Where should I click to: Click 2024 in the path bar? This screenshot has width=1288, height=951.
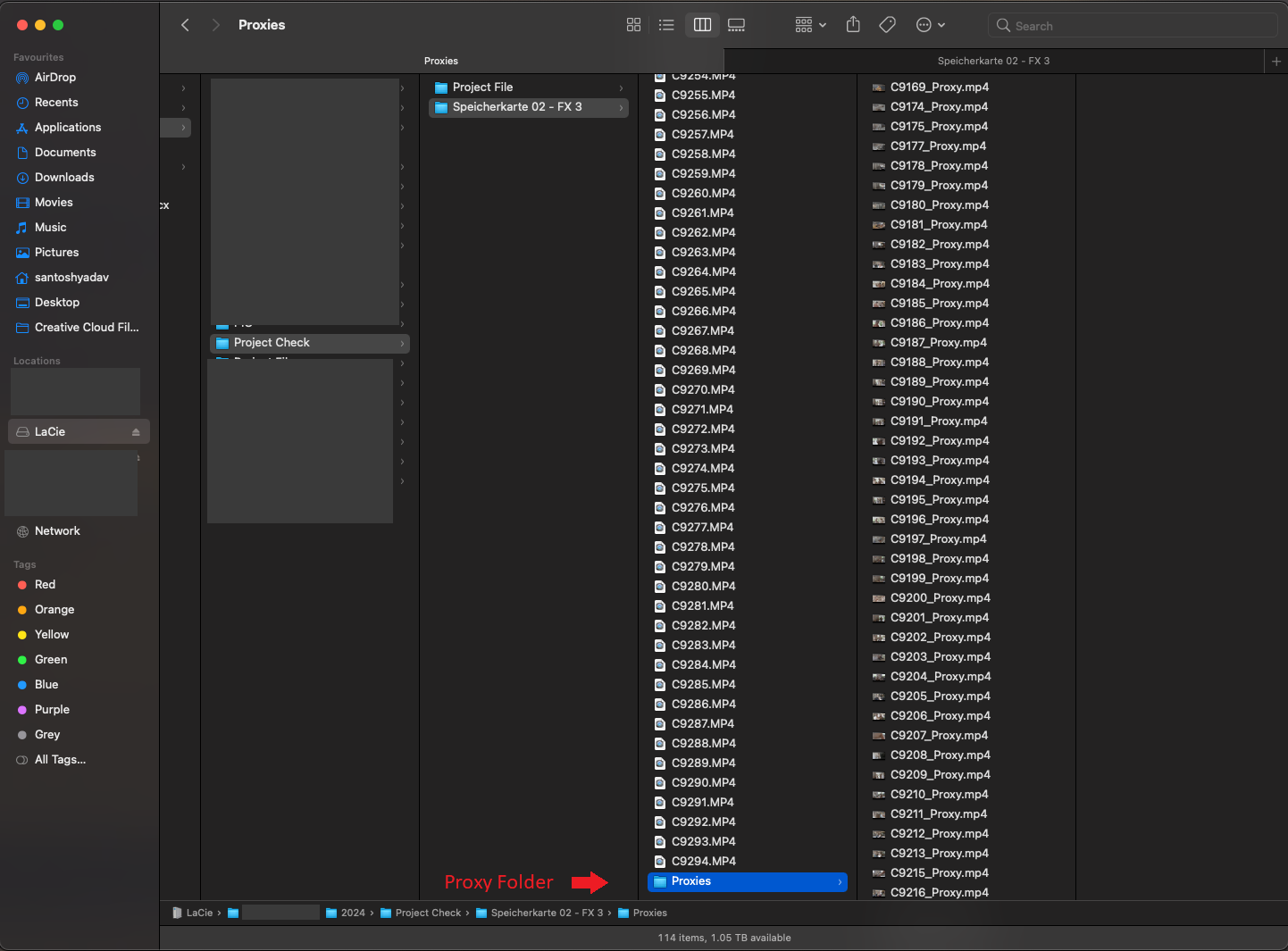346,913
